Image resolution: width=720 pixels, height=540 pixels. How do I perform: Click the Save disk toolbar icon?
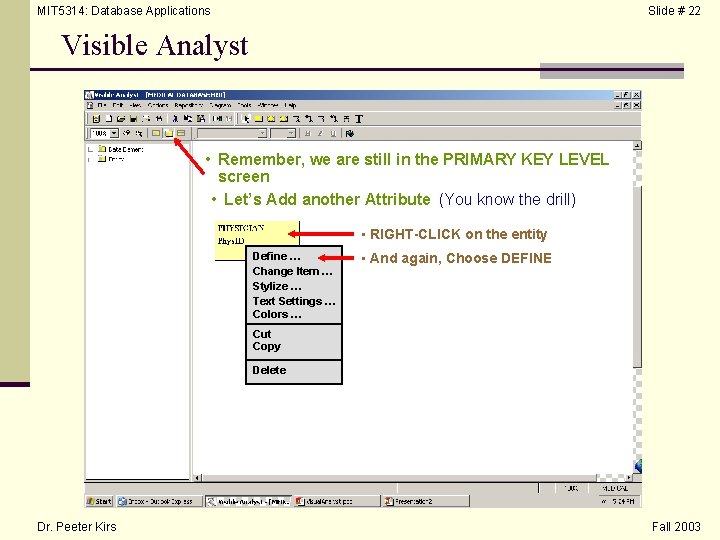click(133, 118)
